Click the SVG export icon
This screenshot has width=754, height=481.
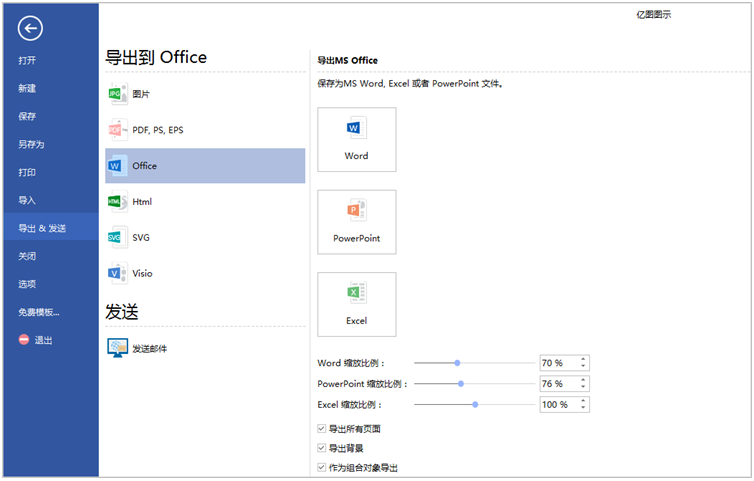[x=118, y=237]
